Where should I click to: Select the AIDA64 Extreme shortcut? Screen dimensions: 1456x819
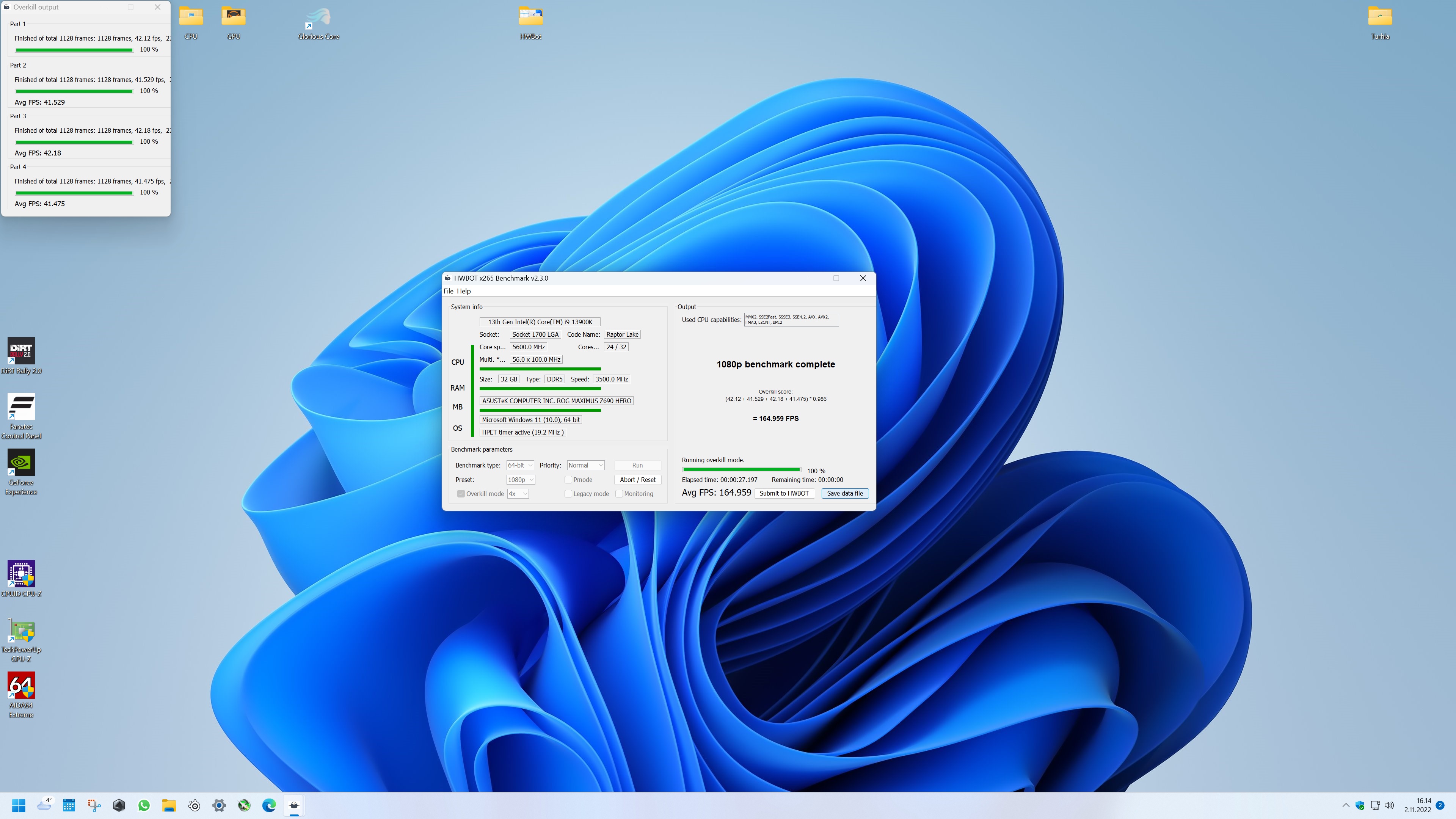click(x=21, y=695)
